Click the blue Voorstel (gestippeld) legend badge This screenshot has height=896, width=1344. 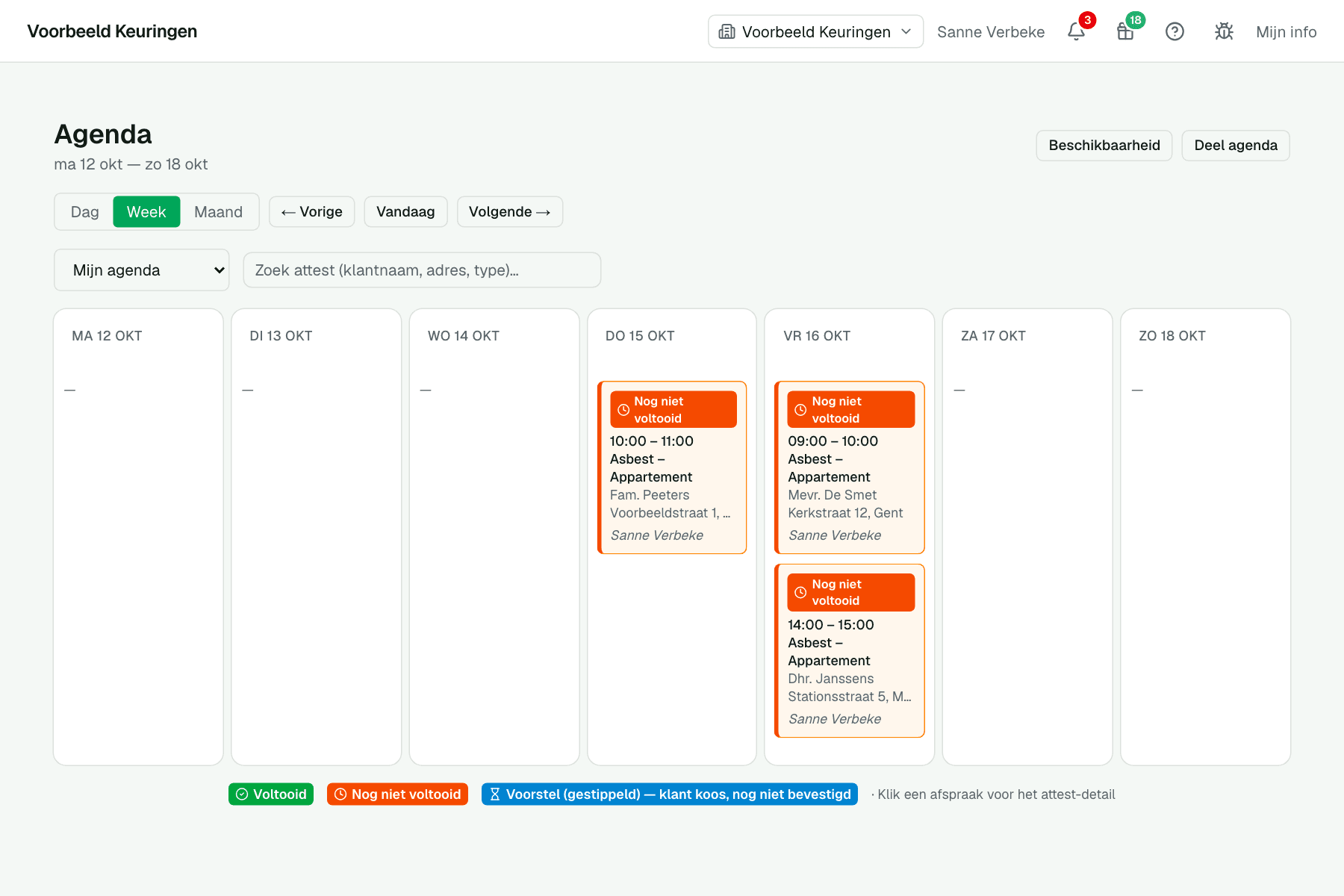pos(670,794)
